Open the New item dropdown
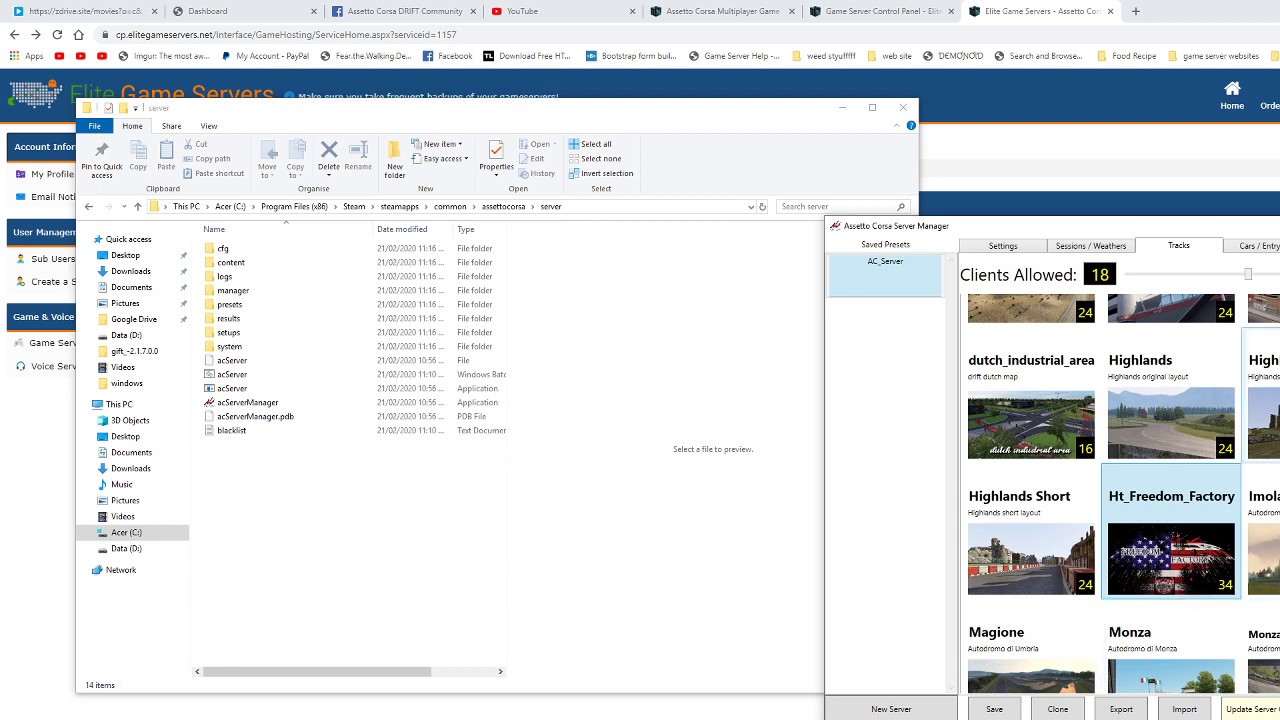The image size is (1280, 720). (437, 144)
